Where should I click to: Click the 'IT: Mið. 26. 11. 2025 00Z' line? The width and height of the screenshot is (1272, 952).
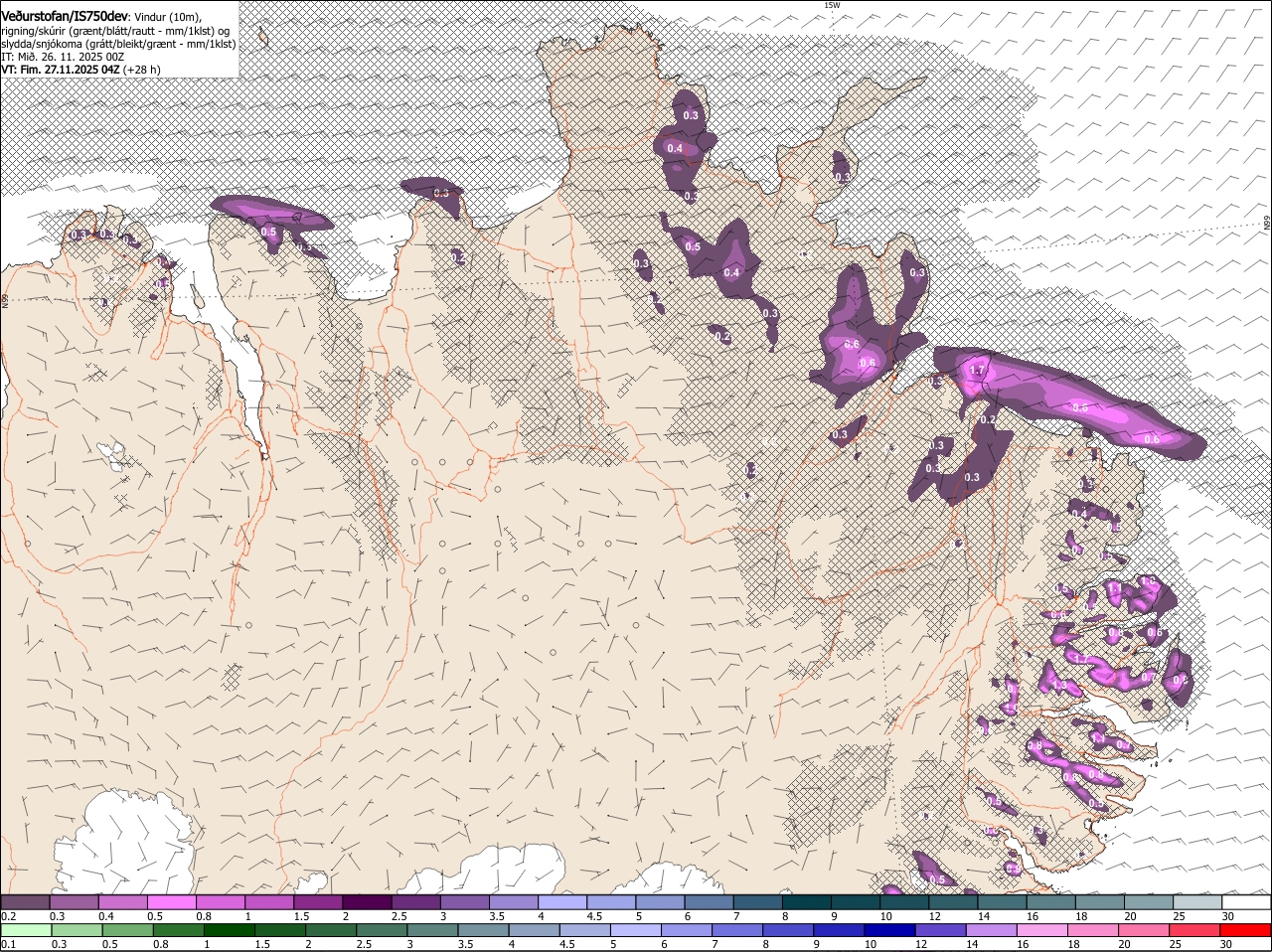64,57
